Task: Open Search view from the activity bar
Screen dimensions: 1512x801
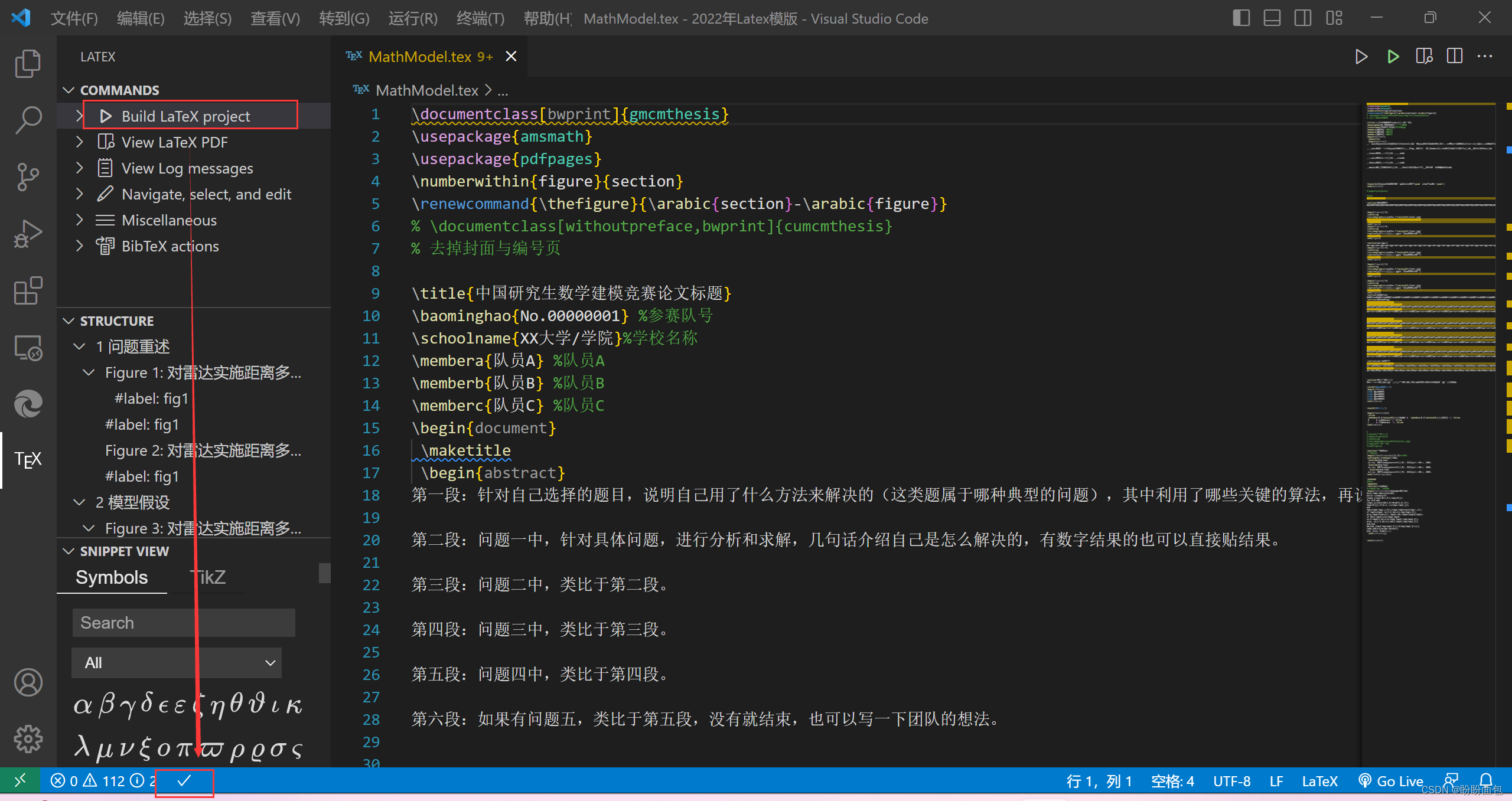Action: coord(27,120)
